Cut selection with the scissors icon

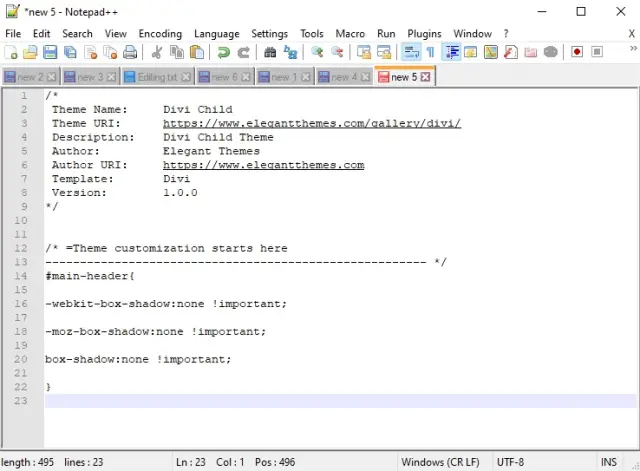click(x=157, y=52)
